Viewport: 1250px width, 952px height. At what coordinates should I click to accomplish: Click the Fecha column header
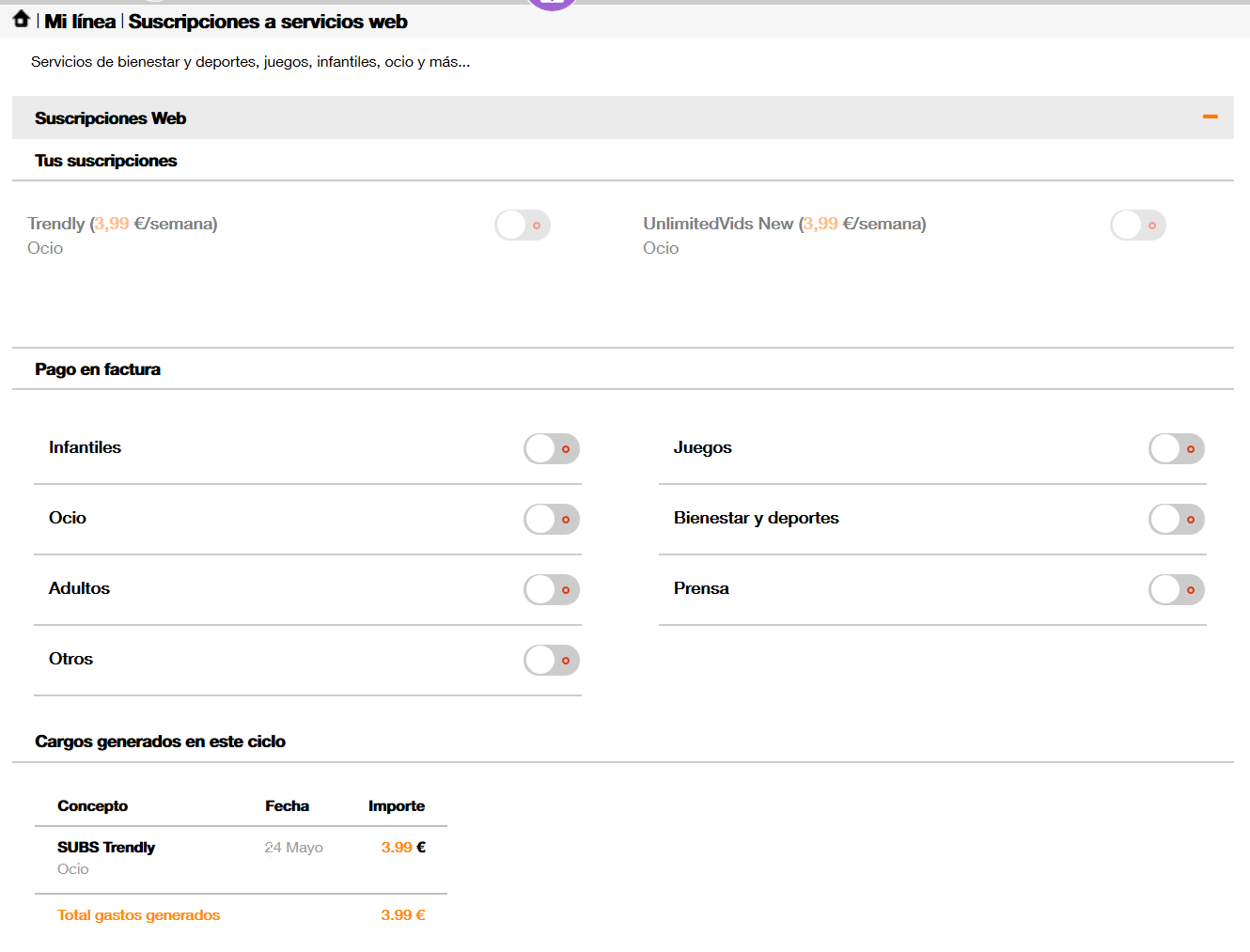[x=287, y=806]
